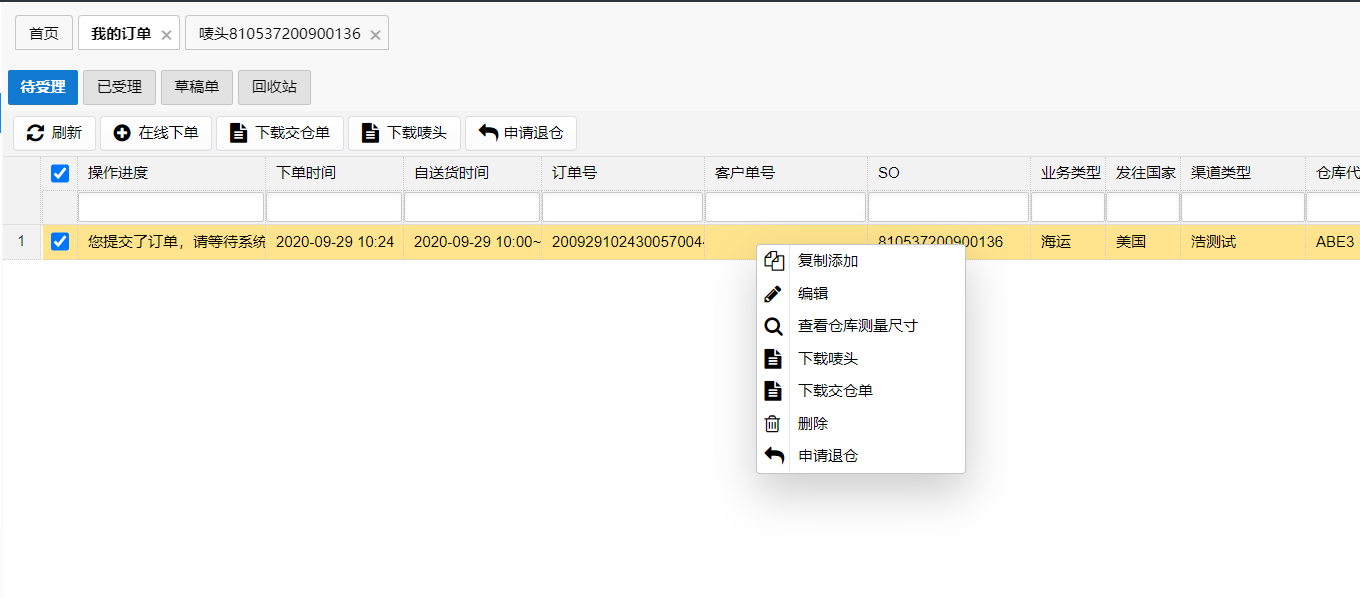
Task: Close the 唛头810537200900136 tab
Action: click(375, 35)
